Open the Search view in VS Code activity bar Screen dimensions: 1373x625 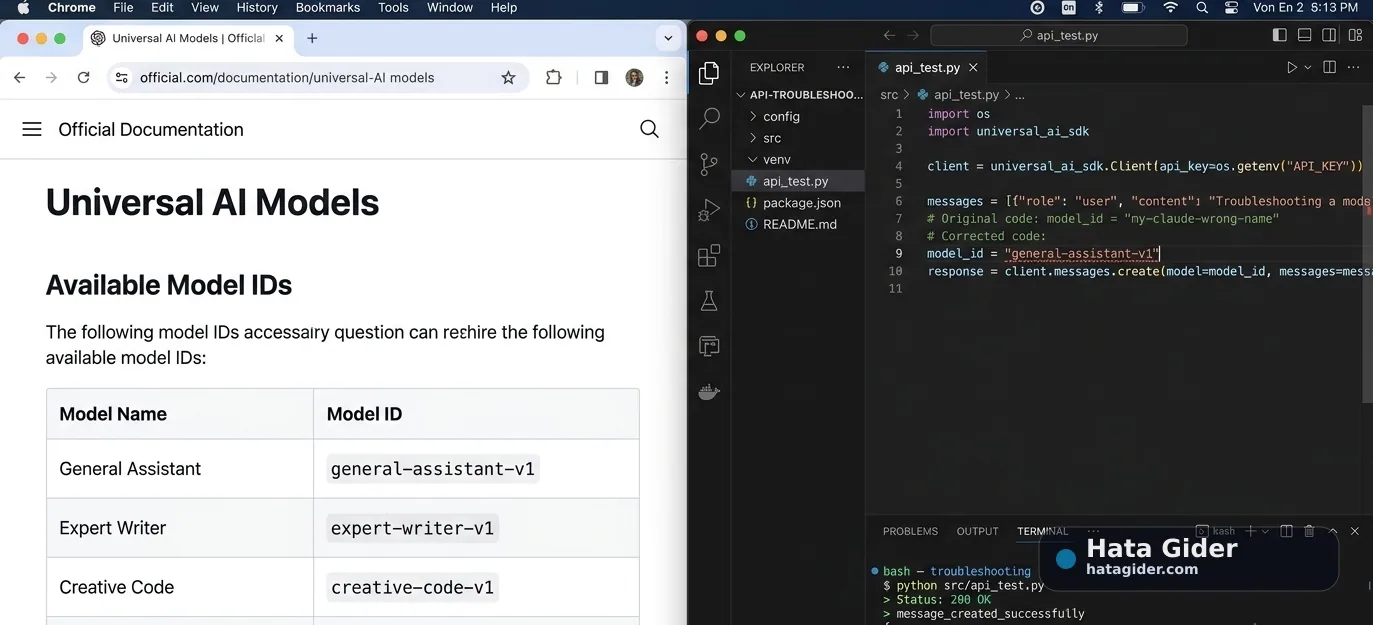click(709, 118)
